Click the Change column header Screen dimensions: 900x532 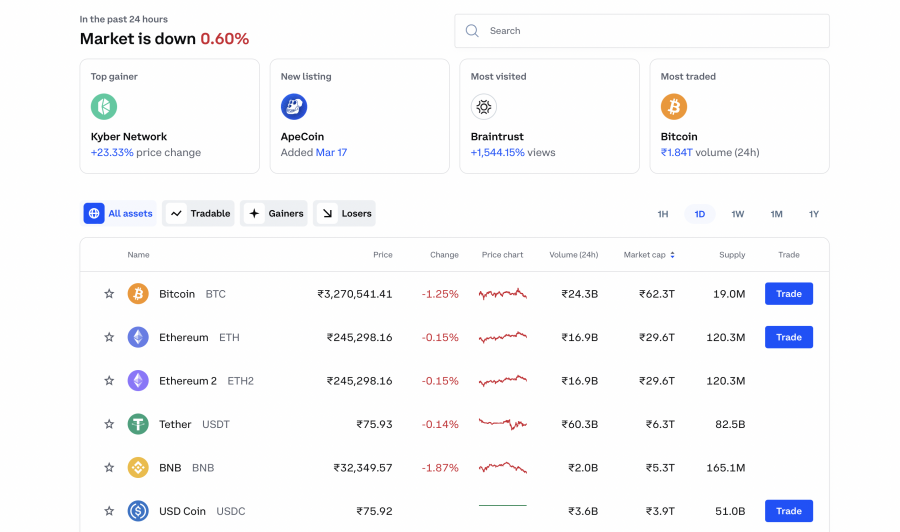(444, 255)
